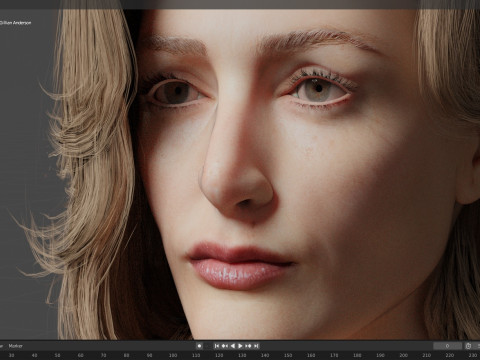
Task: Click frame 180 on the timeline ruler
Action: pyautogui.click(x=357, y=355)
